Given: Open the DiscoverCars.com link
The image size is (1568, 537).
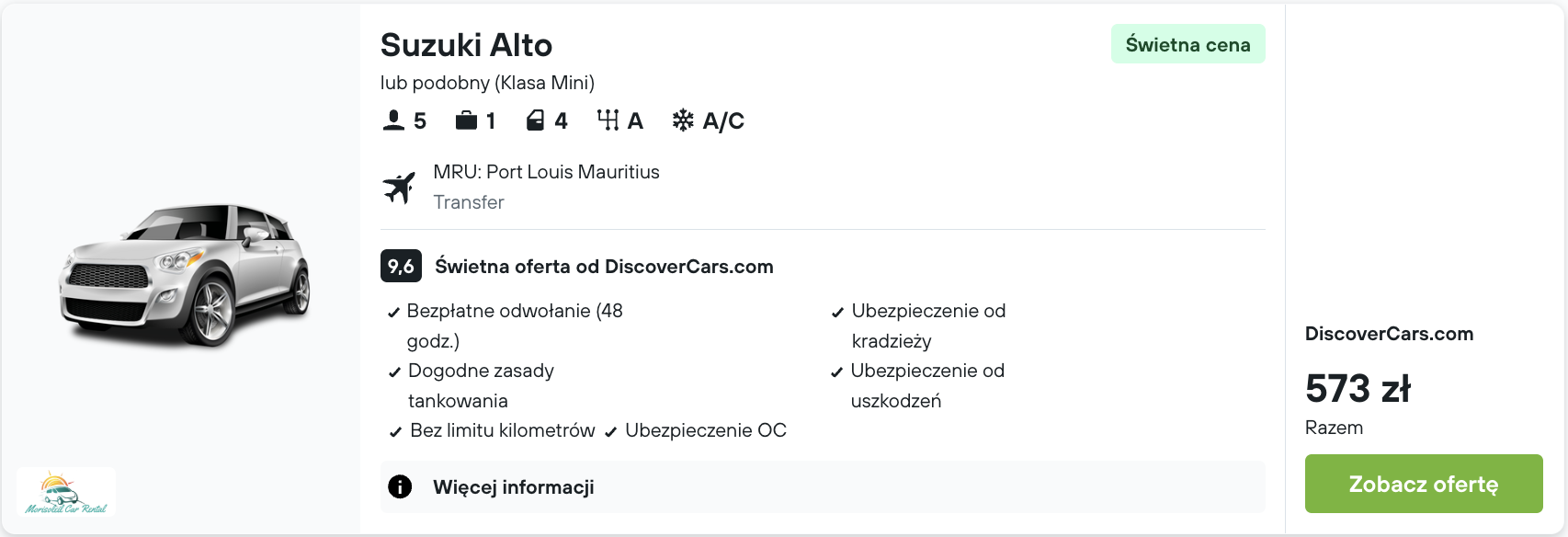Looking at the screenshot, I should 1388,334.
